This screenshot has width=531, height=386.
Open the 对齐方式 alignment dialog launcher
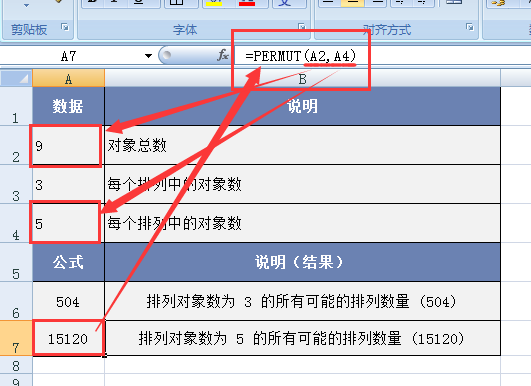pyautogui.click(x=470, y=27)
